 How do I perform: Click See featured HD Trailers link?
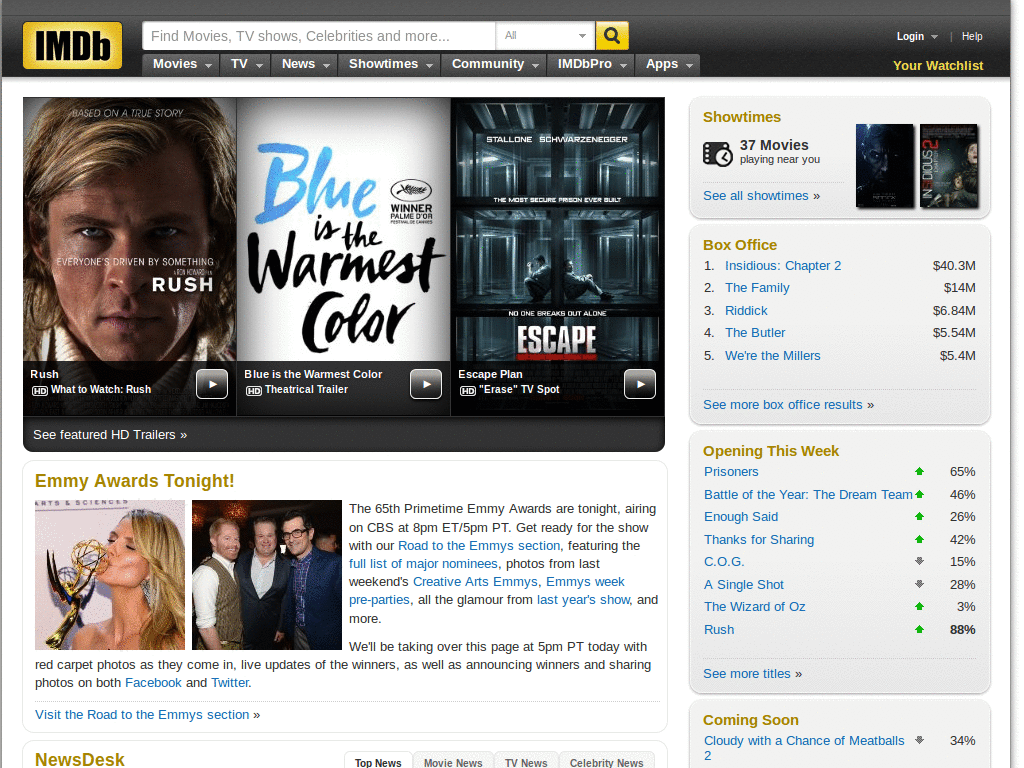(110, 434)
